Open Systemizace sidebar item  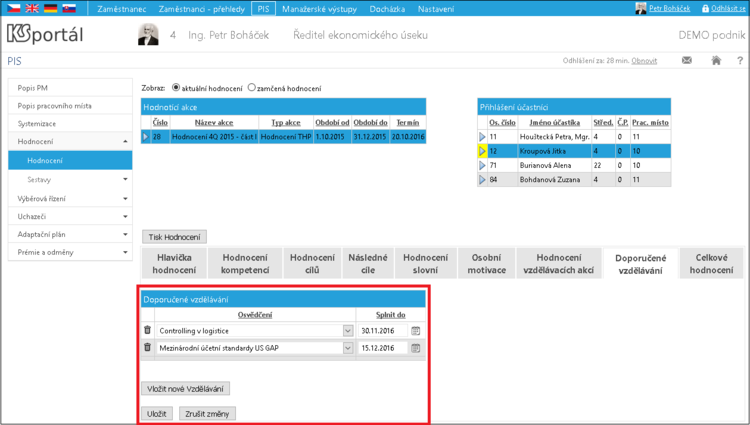coord(70,123)
